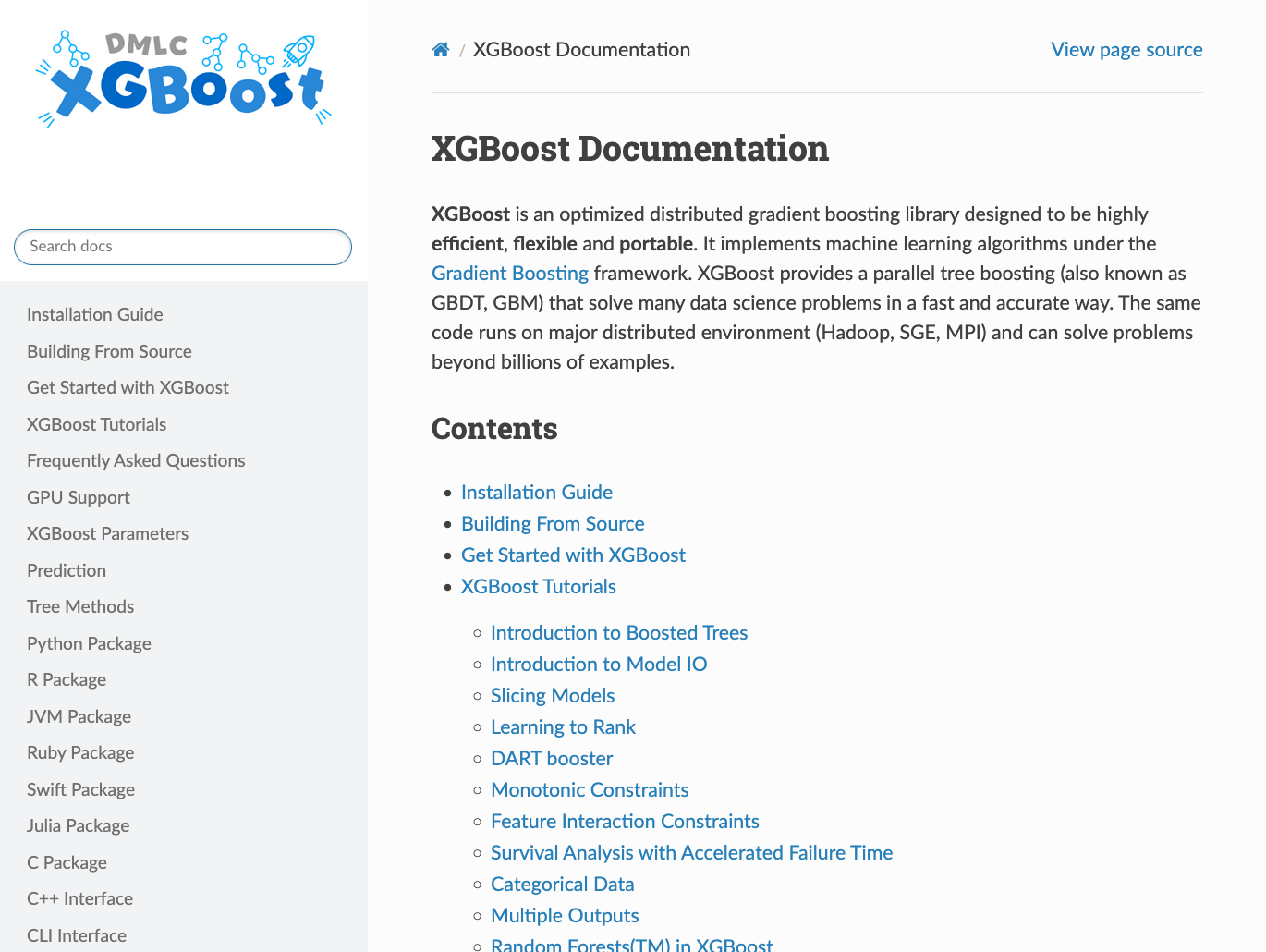The image size is (1266, 952).
Task: Open Monotonic Constraints tutorial link
Action: pyautogui.click(x=590, y=790)
